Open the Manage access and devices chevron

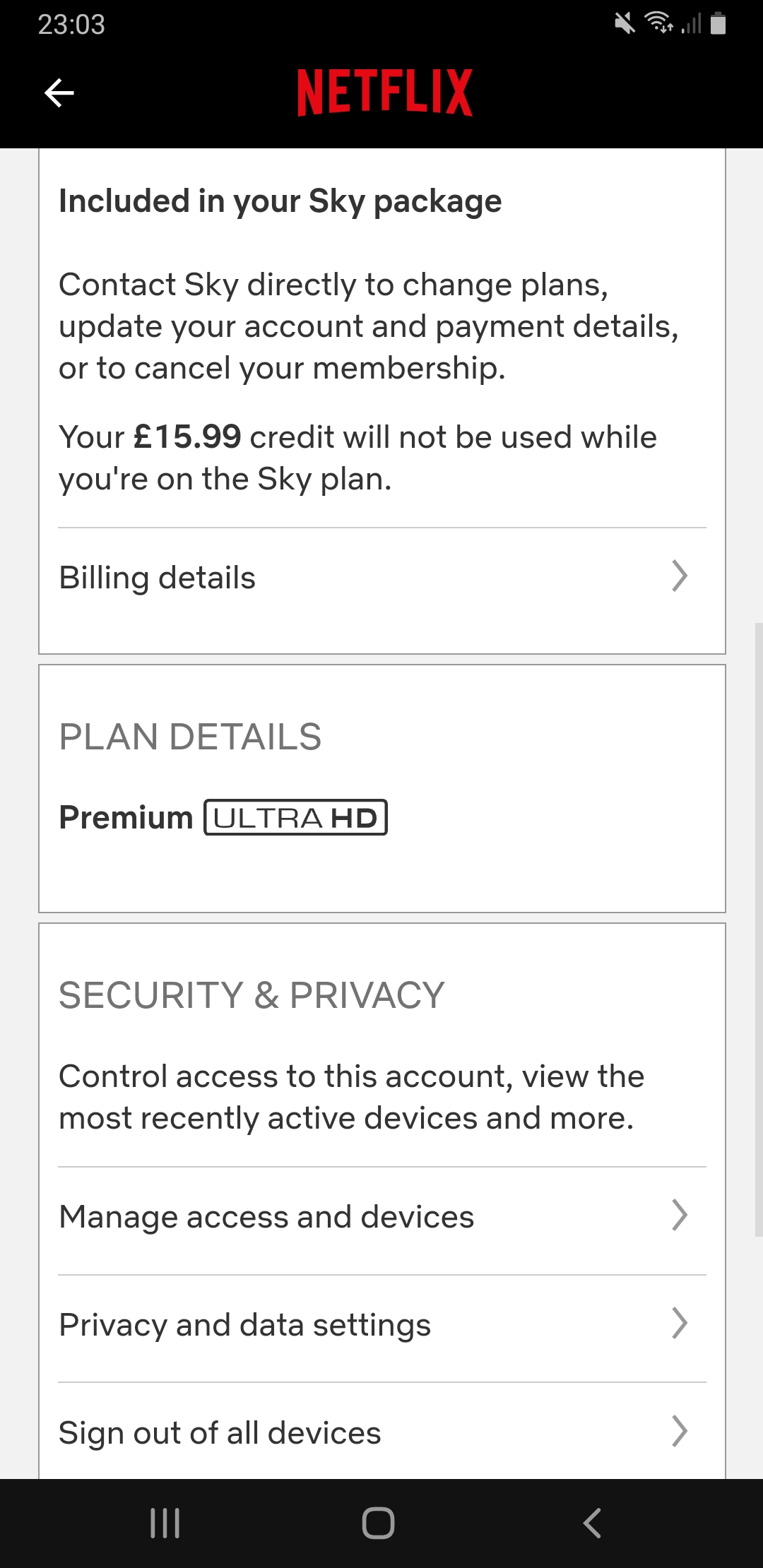[680, 1216]
